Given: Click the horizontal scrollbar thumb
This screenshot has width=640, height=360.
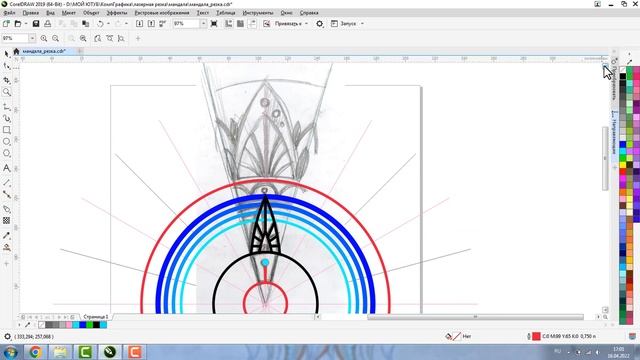Looking at the screenshot, I should (475, 317).
